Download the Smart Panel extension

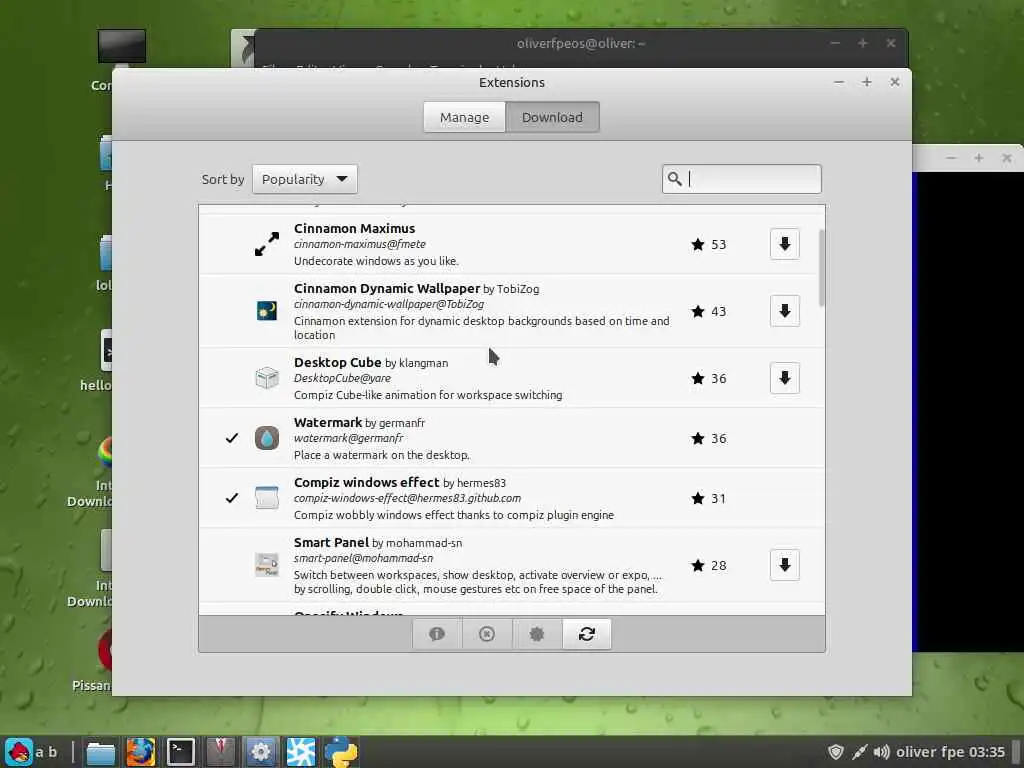(784, 565)
